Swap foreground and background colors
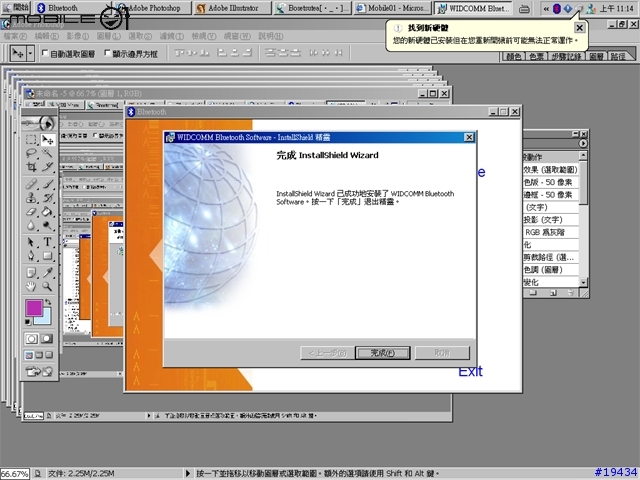This screenshot has width=640, height=480. (x=48, y=302)
